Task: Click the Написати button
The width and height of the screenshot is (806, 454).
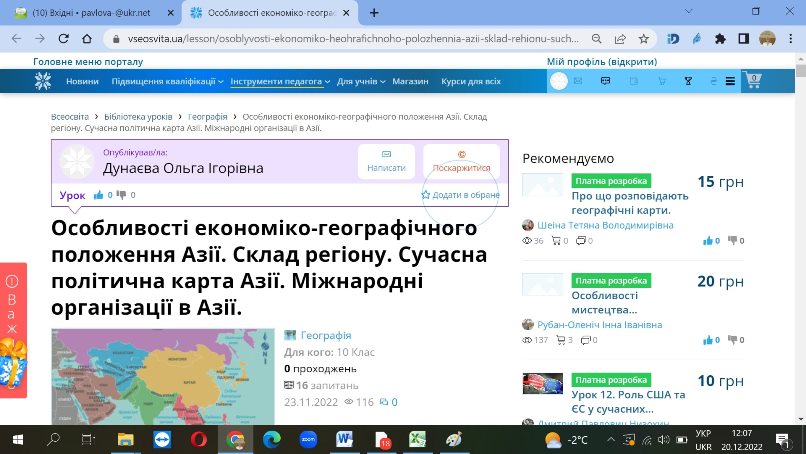Action: (386, 161)
